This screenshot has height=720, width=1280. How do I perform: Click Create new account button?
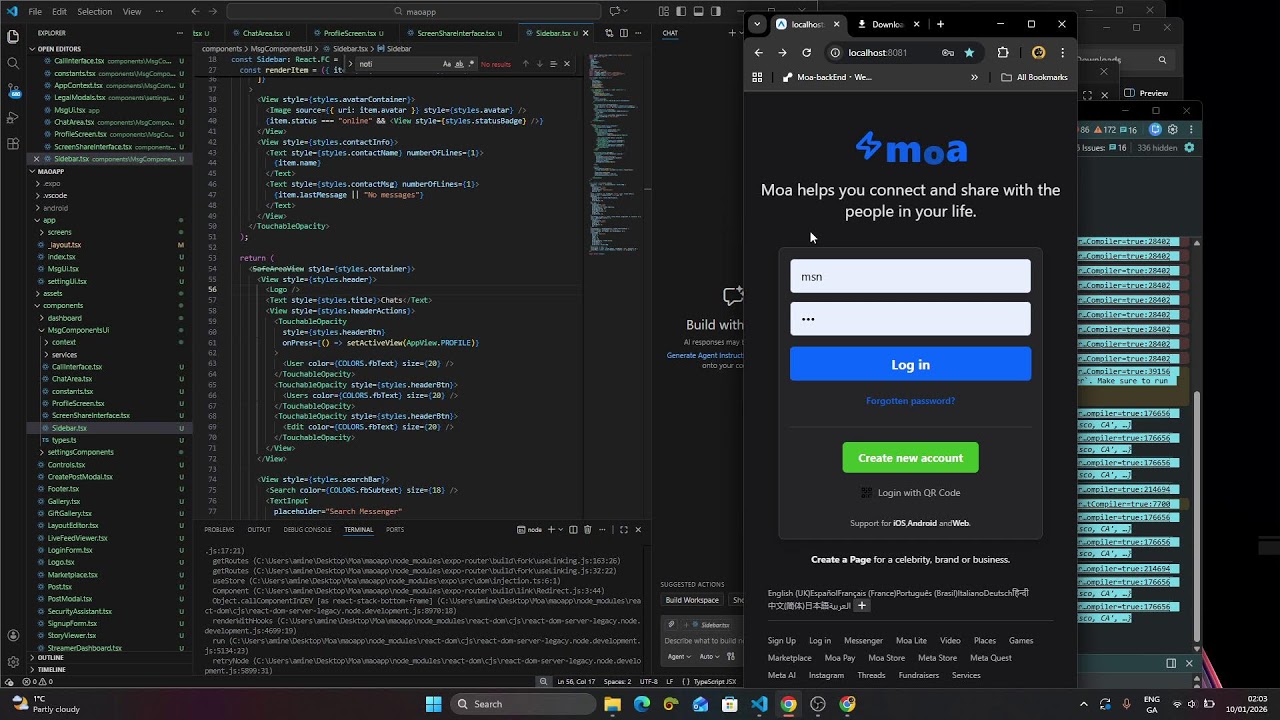(x=910, y=458)
